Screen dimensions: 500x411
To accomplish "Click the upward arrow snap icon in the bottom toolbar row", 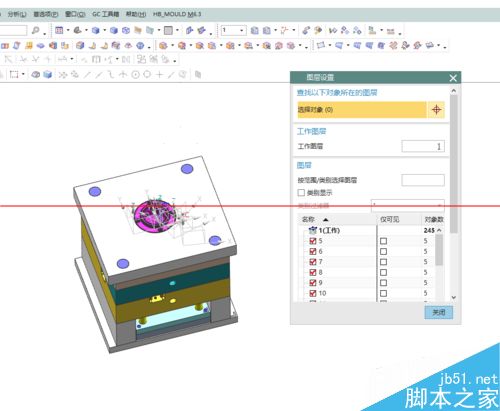I will point(123,74).
